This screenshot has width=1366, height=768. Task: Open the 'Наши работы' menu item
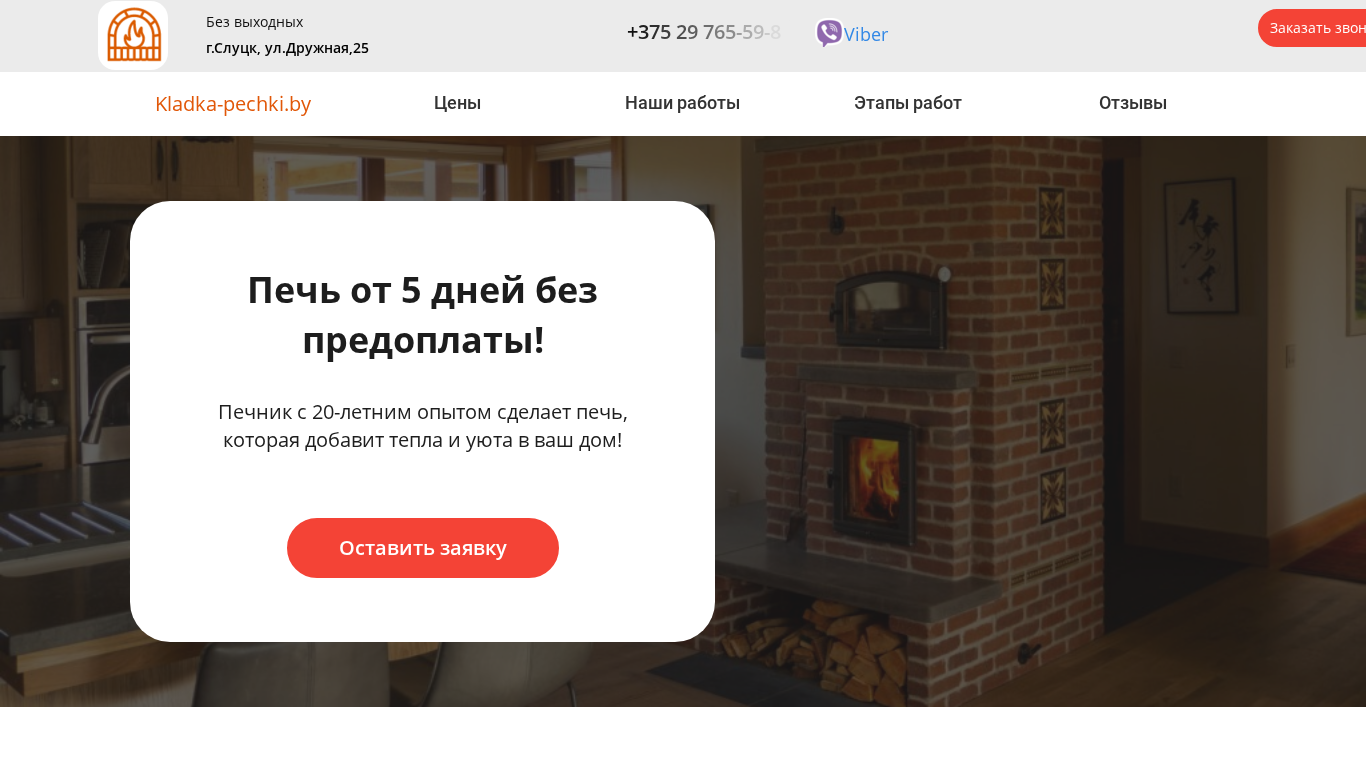(682, 103)
